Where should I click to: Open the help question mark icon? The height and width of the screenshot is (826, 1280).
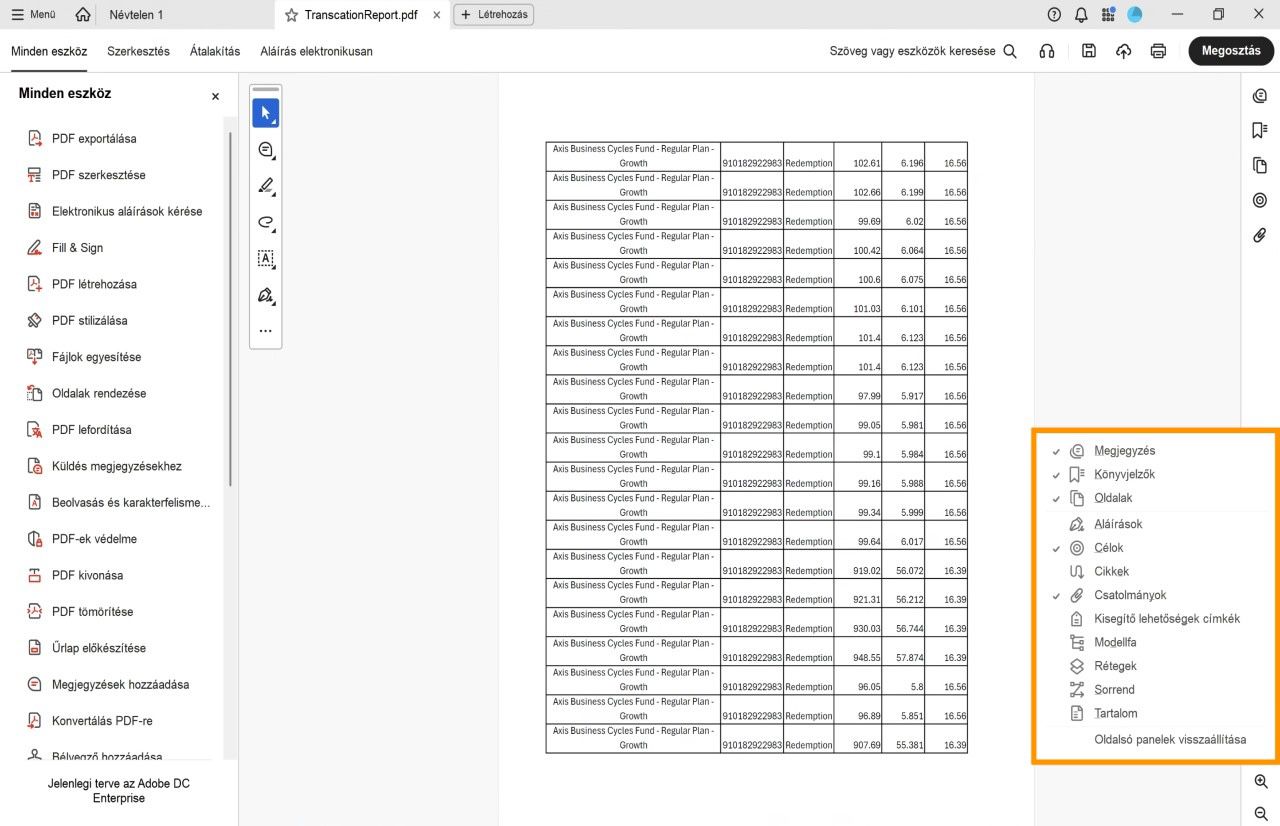(1054, 15)
